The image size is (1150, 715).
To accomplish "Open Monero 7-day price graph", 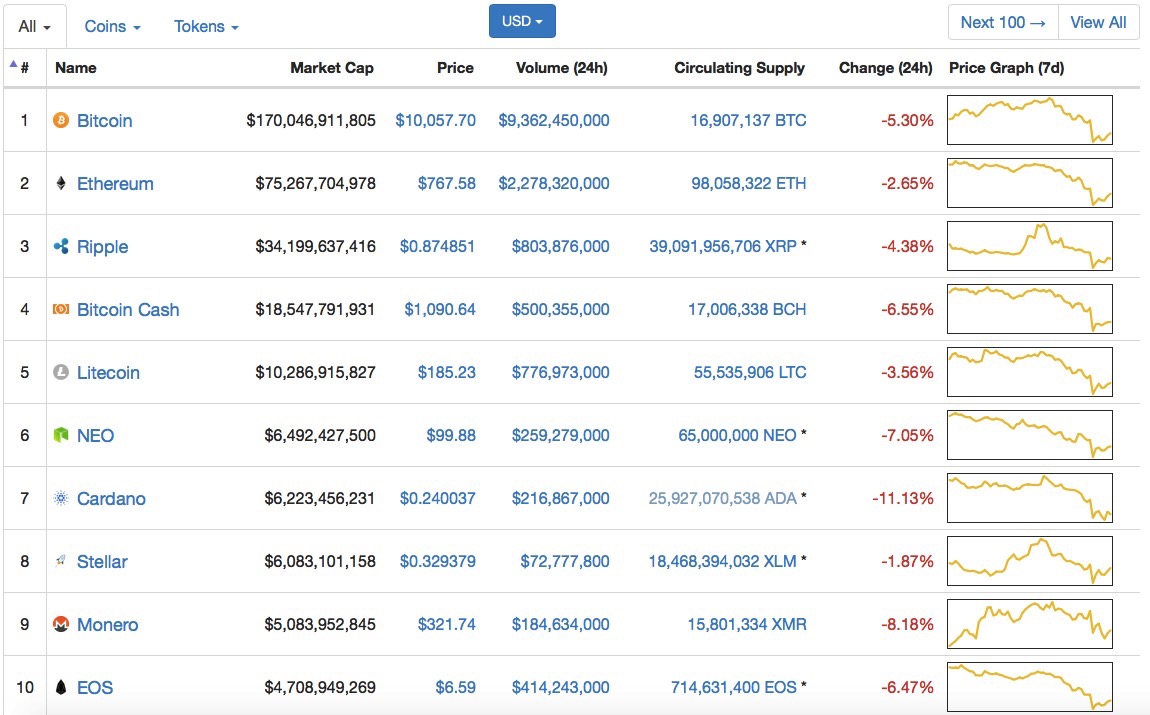I will (1030, 624).
